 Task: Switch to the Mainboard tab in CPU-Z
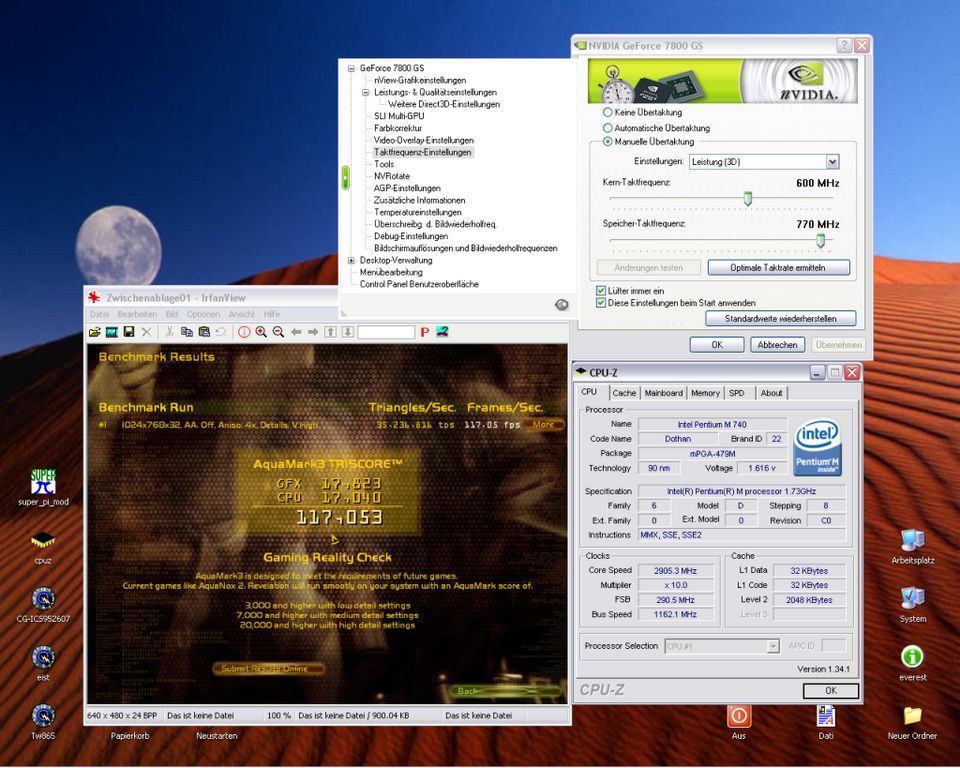coord(663,393)
